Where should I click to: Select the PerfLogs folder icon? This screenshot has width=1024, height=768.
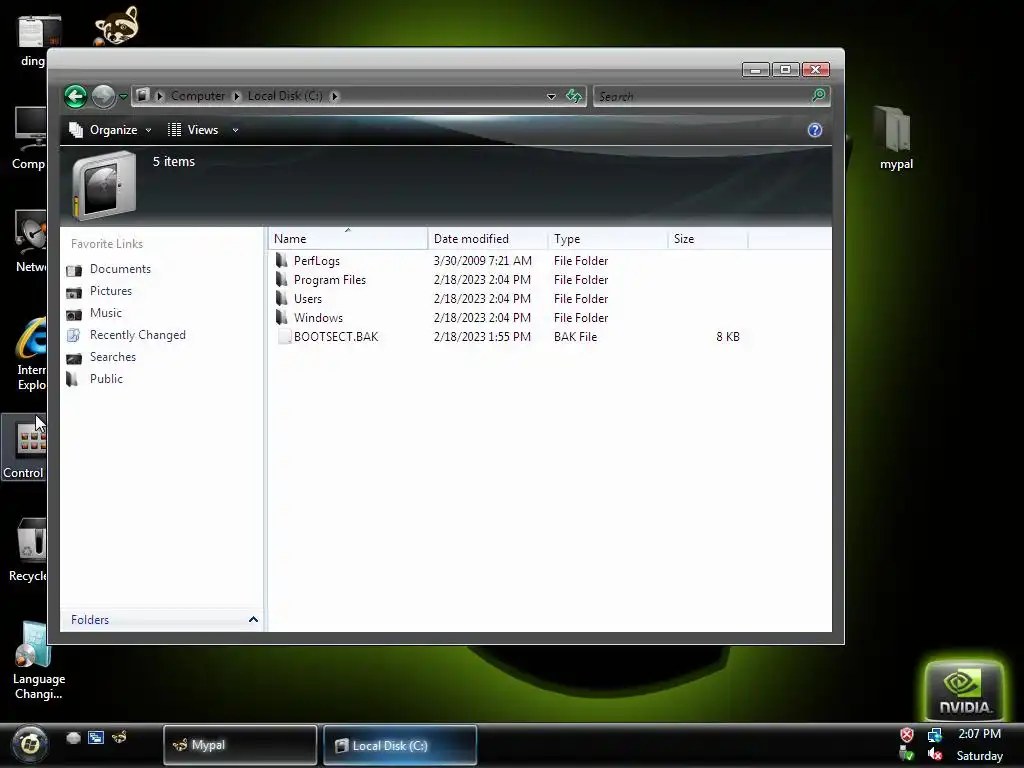pos(282,261)
